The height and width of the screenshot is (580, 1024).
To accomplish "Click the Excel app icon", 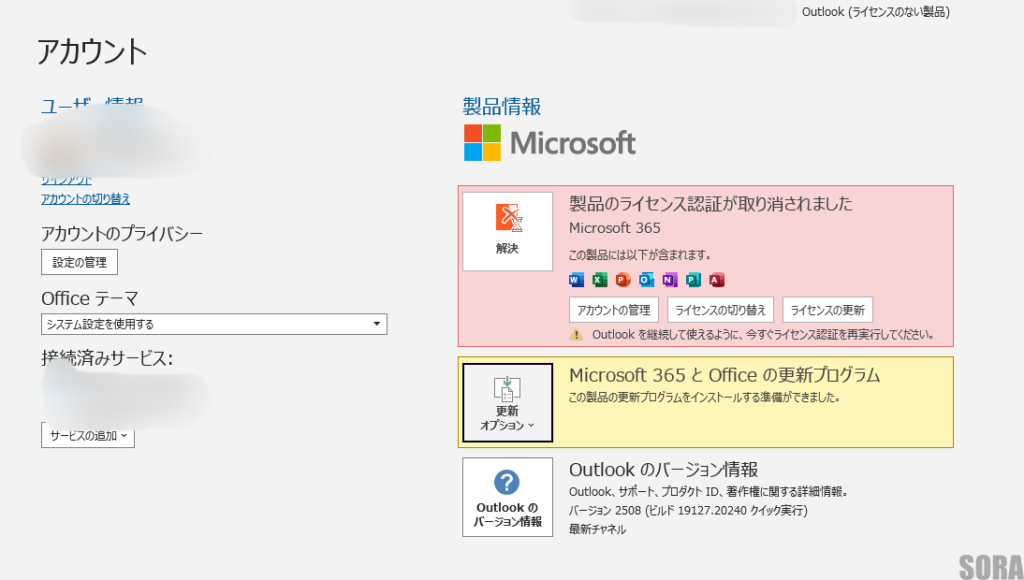I will (600, 280).
